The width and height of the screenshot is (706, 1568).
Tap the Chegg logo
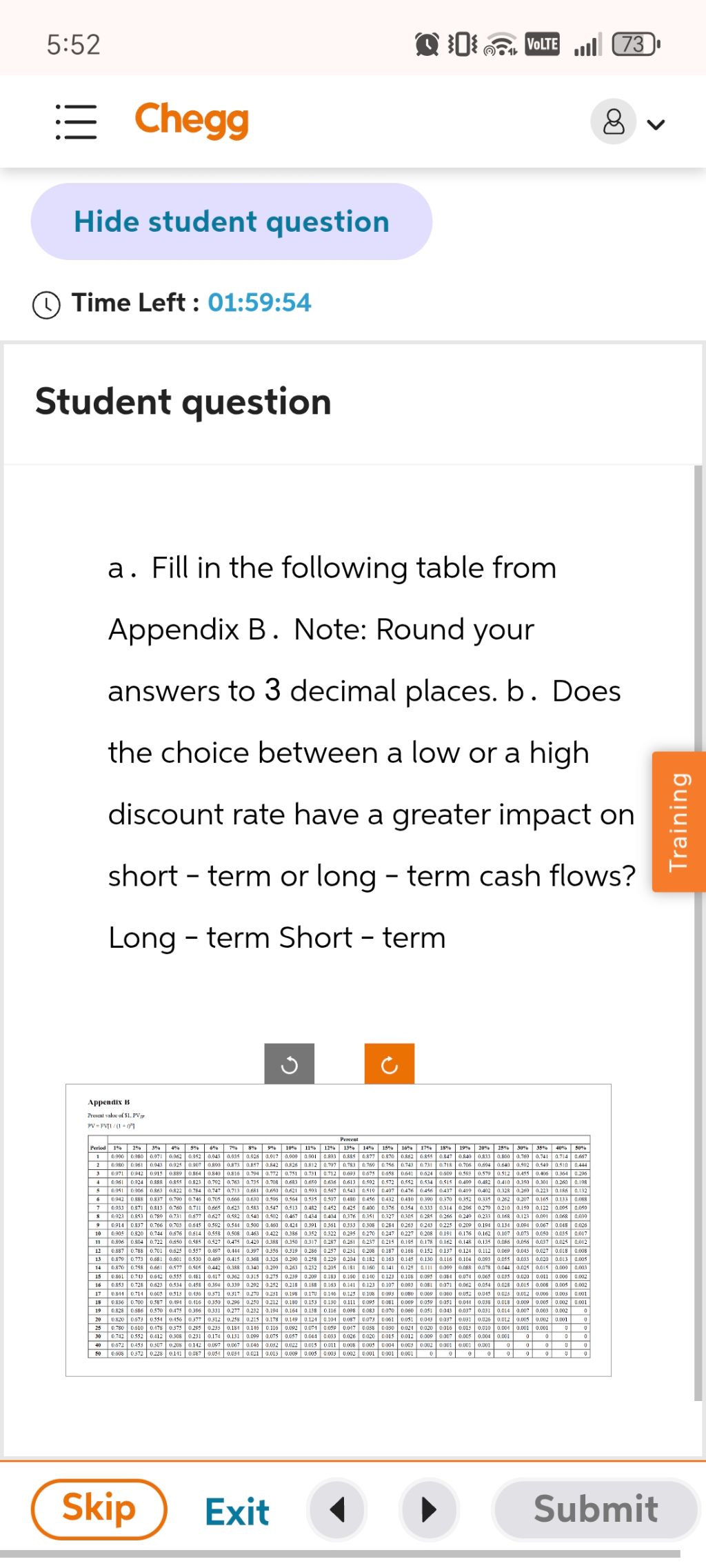[192, 120]
